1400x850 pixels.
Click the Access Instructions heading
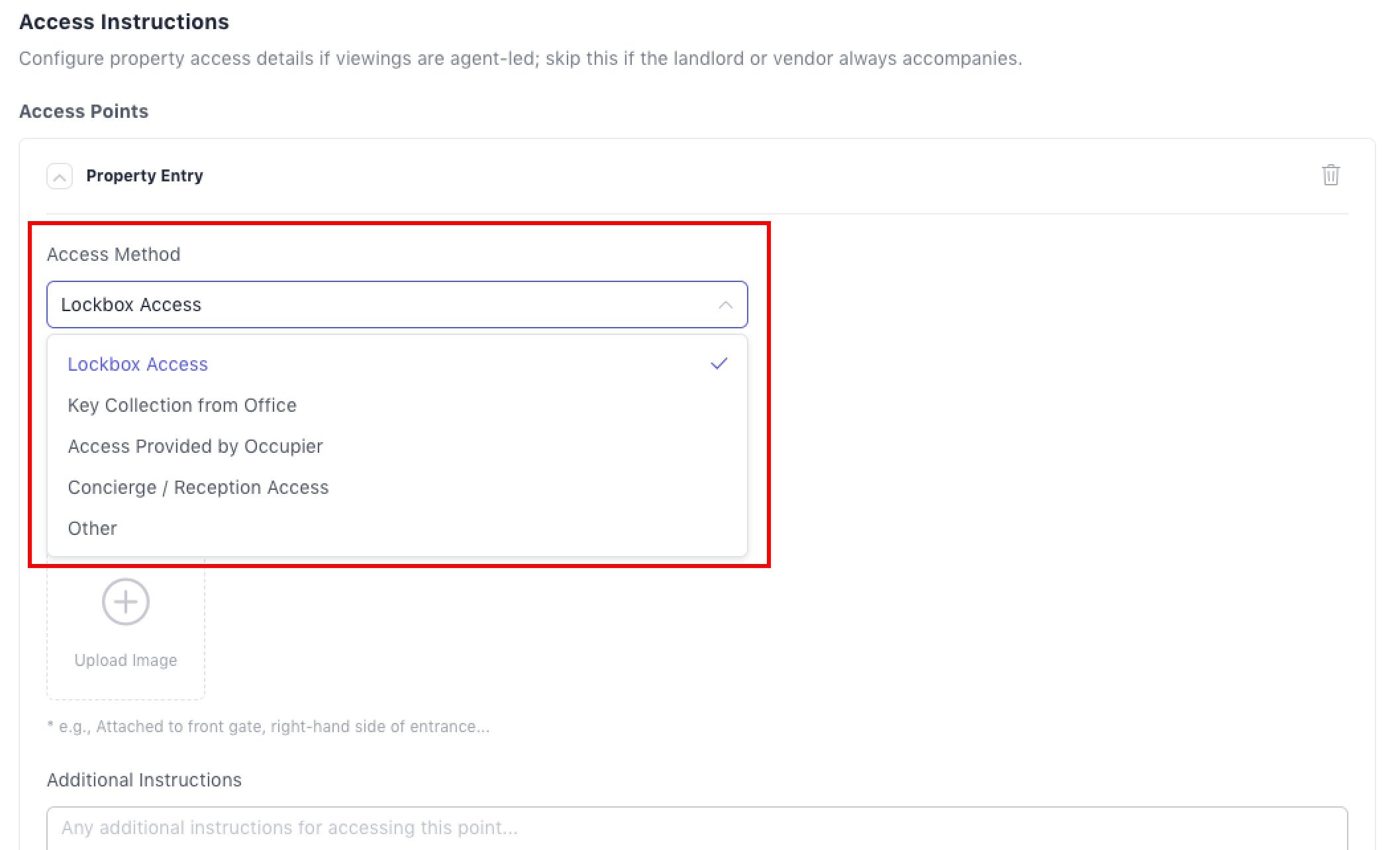124,22
